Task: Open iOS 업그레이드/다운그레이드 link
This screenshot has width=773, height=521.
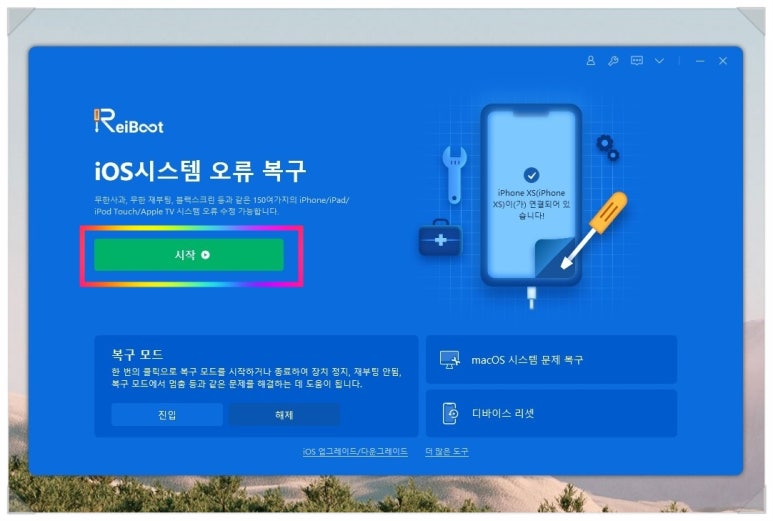Action: 355,452
